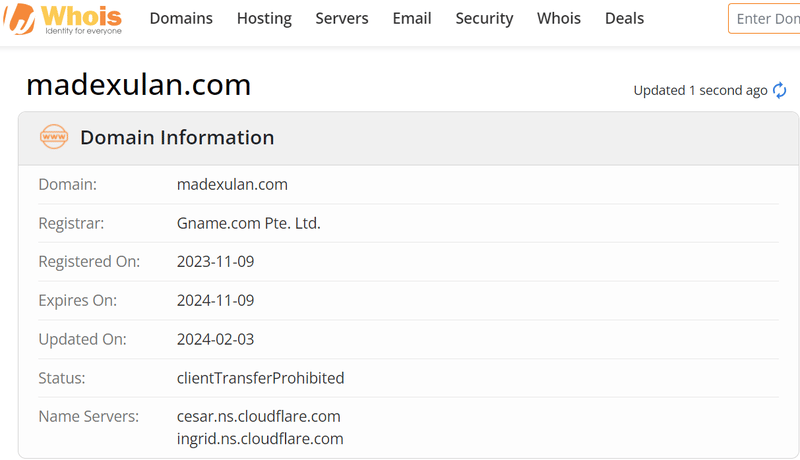Click the Updated 1 second ago text

[x=700, y=91]
